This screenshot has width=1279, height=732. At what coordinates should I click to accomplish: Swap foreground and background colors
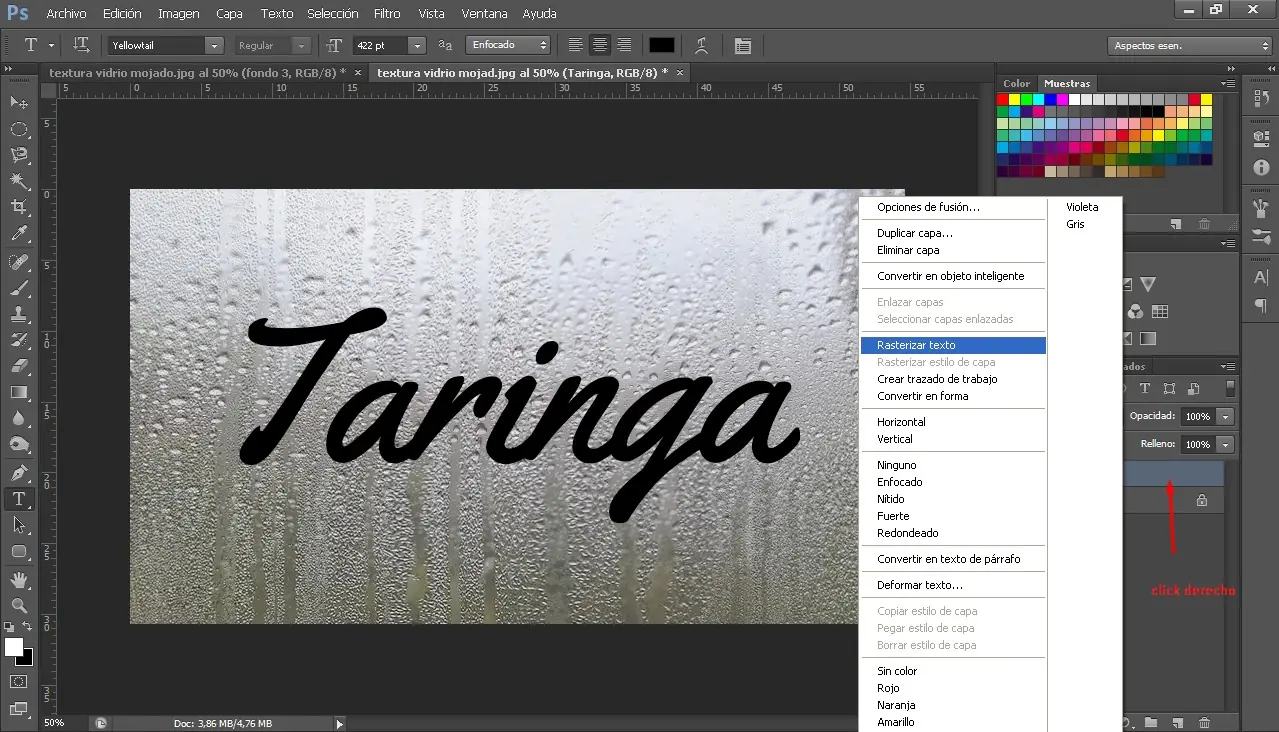(x=29, y=627)
